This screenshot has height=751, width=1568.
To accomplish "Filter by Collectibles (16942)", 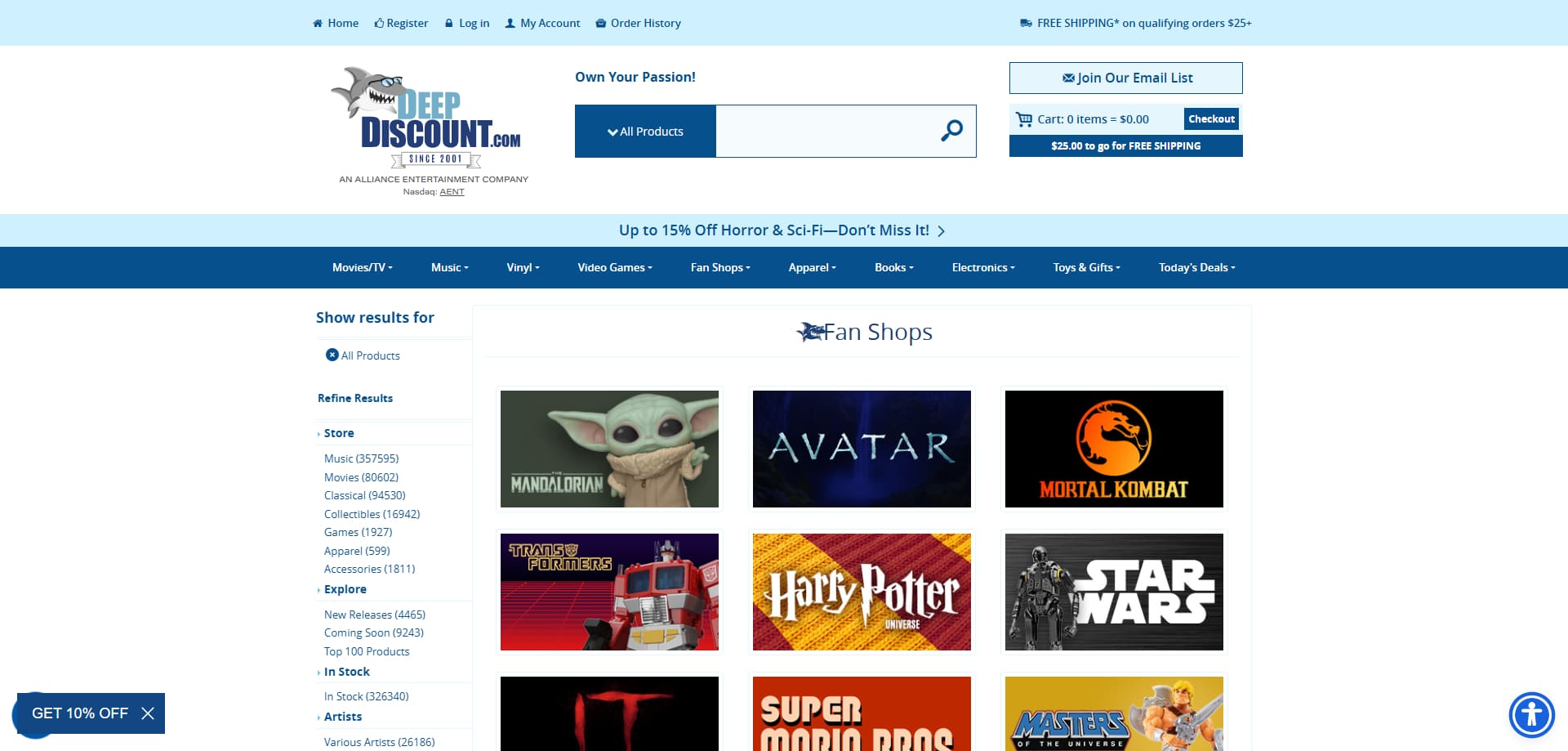I will [372, 514].
